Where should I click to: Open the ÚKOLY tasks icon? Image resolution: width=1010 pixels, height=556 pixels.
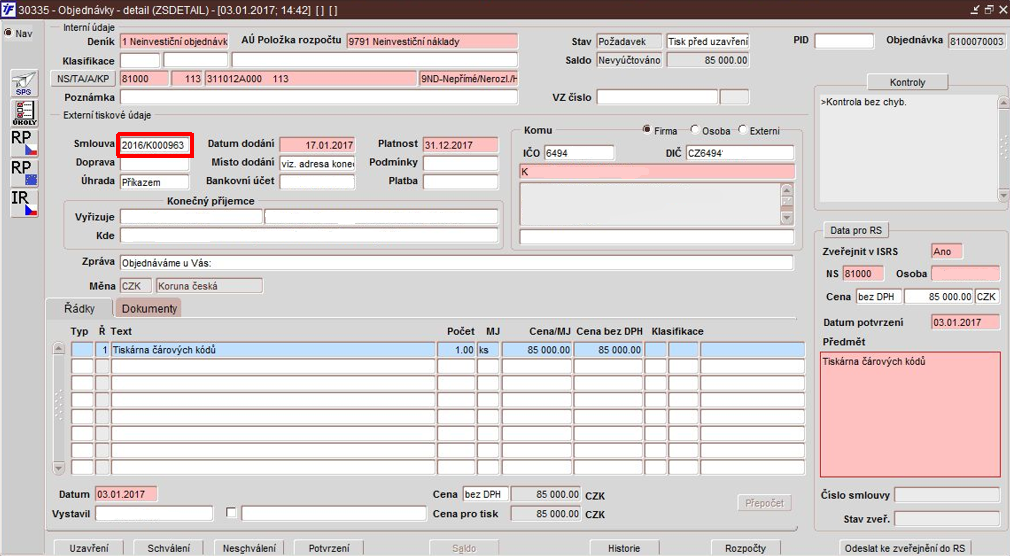point(24,113)
